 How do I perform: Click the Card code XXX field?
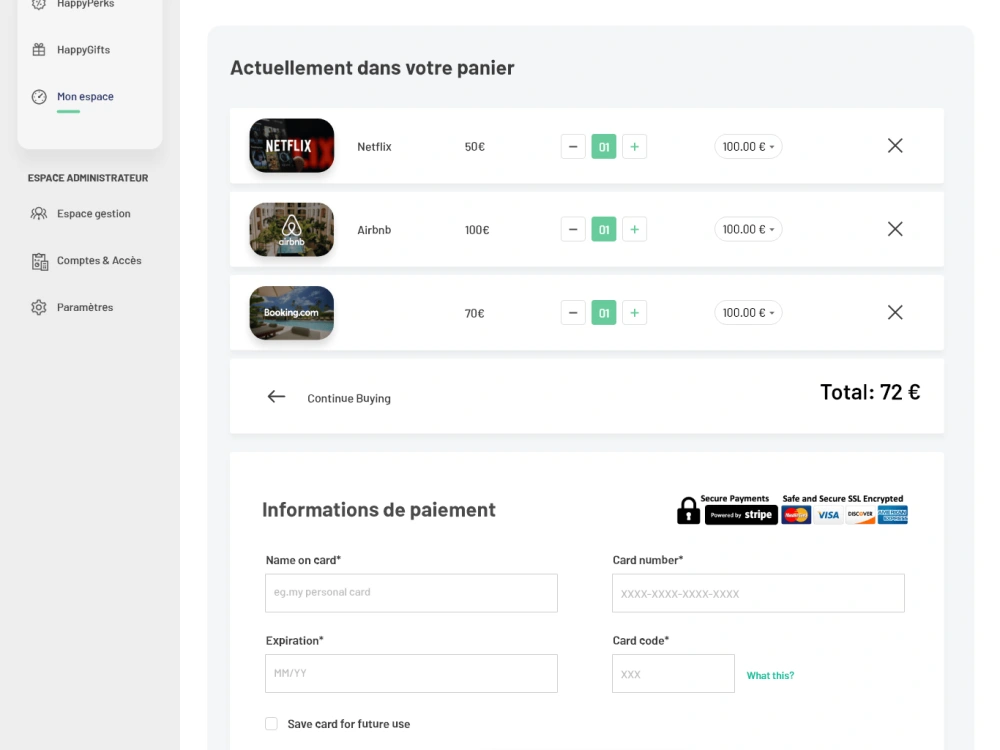pyautogui.click(x=673, y=673)
